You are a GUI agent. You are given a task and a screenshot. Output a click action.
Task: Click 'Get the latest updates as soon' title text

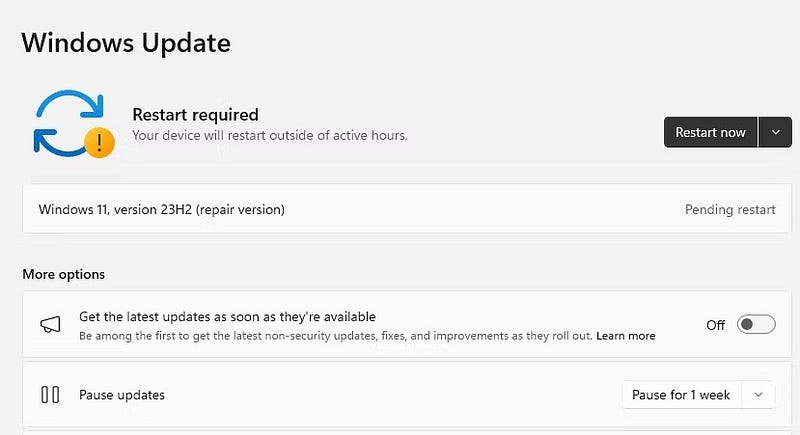pyautogui.click(x=227, y=317)
